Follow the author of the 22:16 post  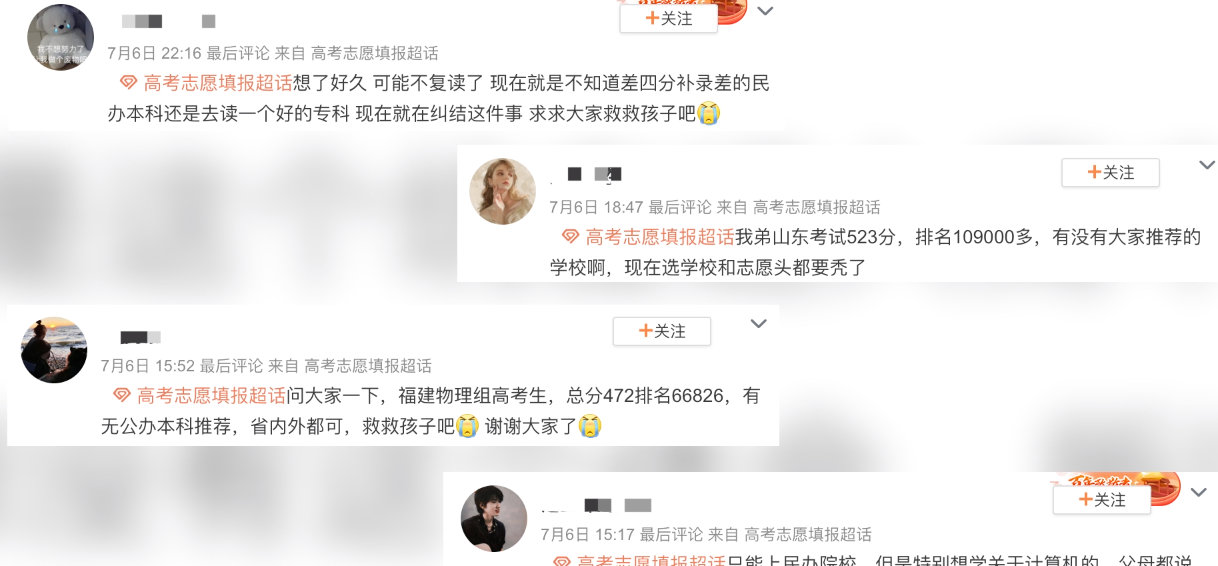click(x=668, y=18)
